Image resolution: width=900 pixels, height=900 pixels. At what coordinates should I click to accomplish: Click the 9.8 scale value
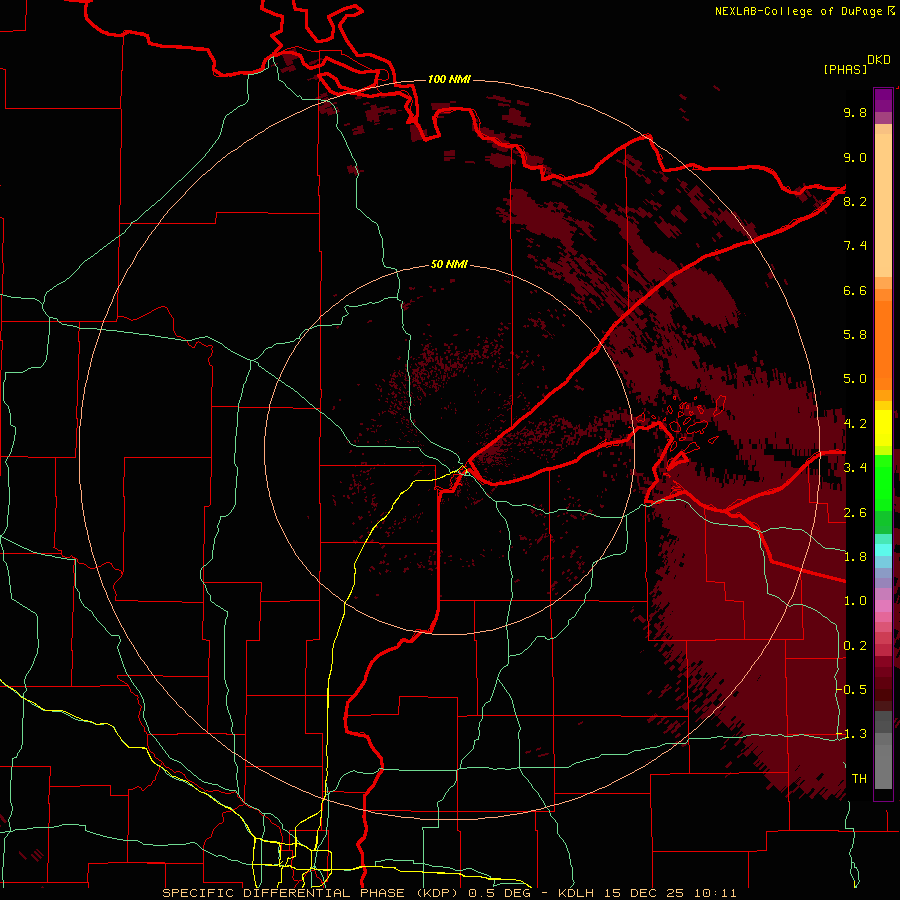[855, 112]
